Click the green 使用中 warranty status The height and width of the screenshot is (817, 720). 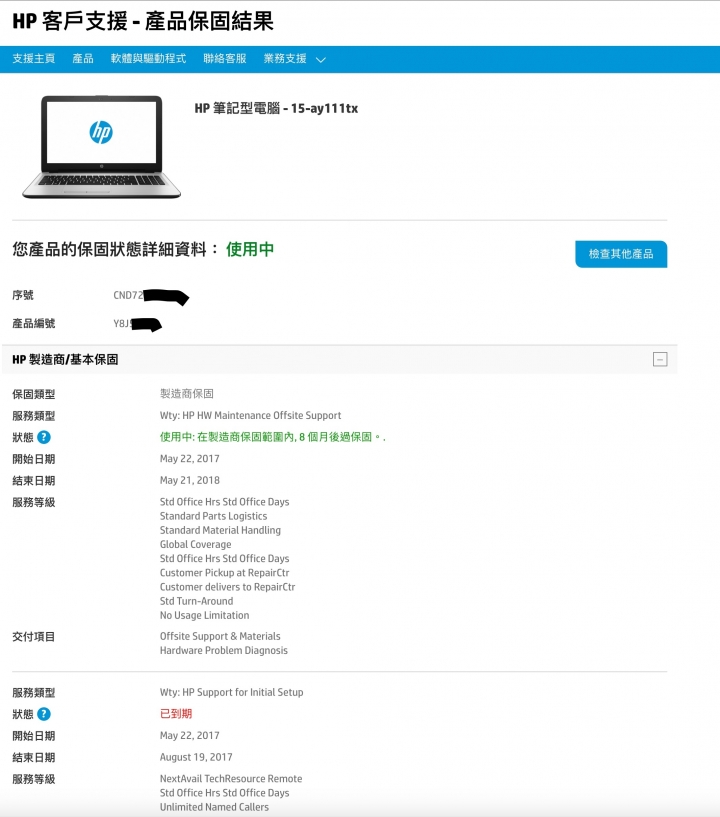(250, 249)
